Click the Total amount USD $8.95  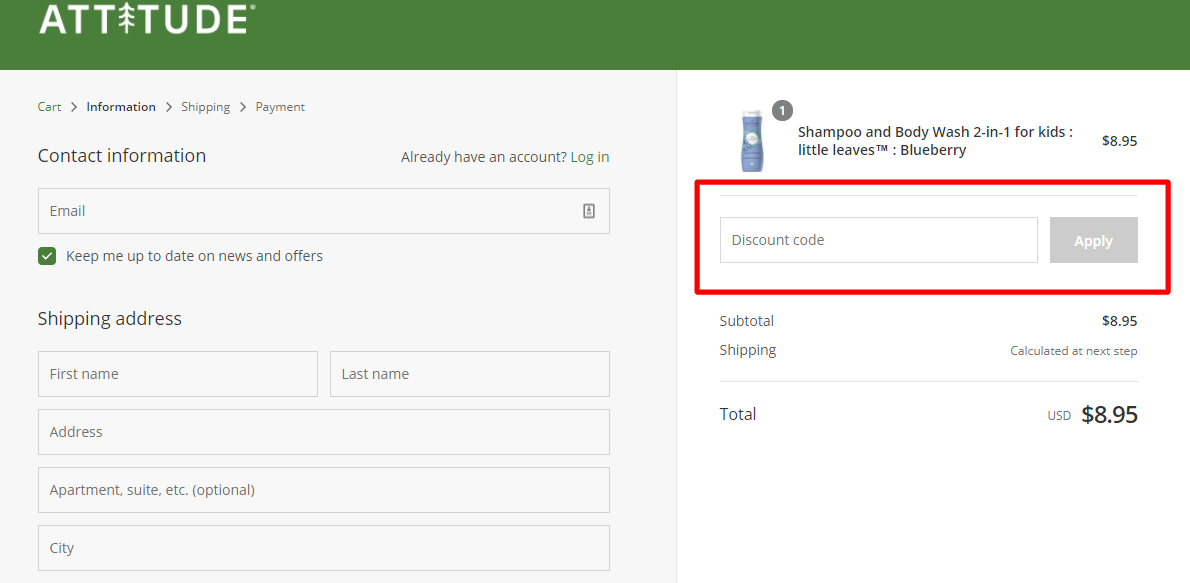(x=1092, y=414)
